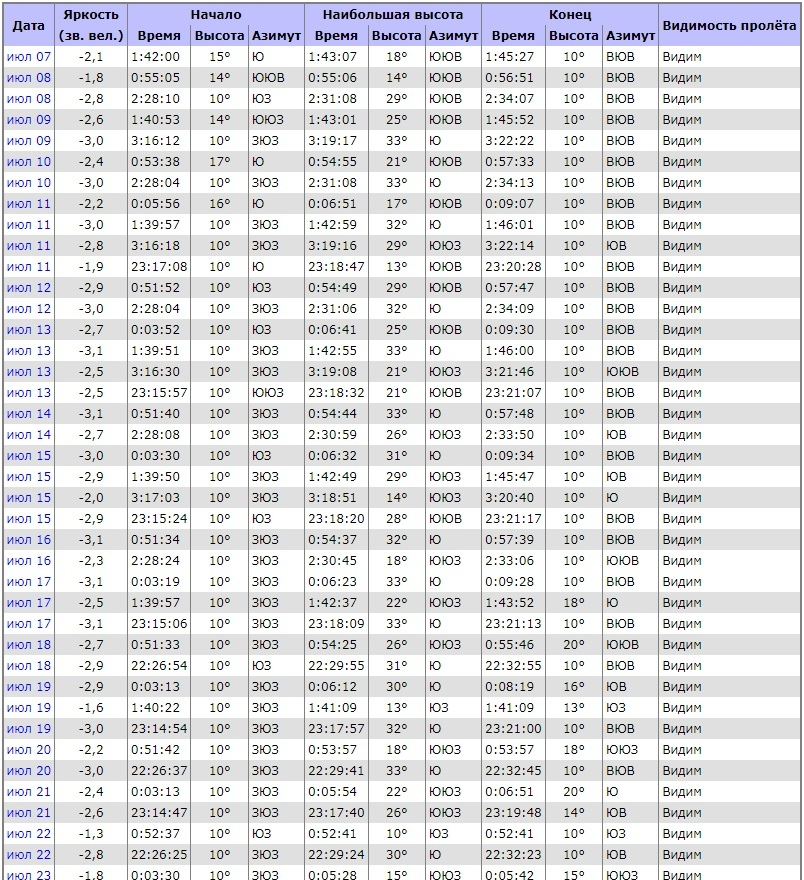Viewport: 804px width, 880px height.
Task: Click the Конец group header
Action: point(570,15)
